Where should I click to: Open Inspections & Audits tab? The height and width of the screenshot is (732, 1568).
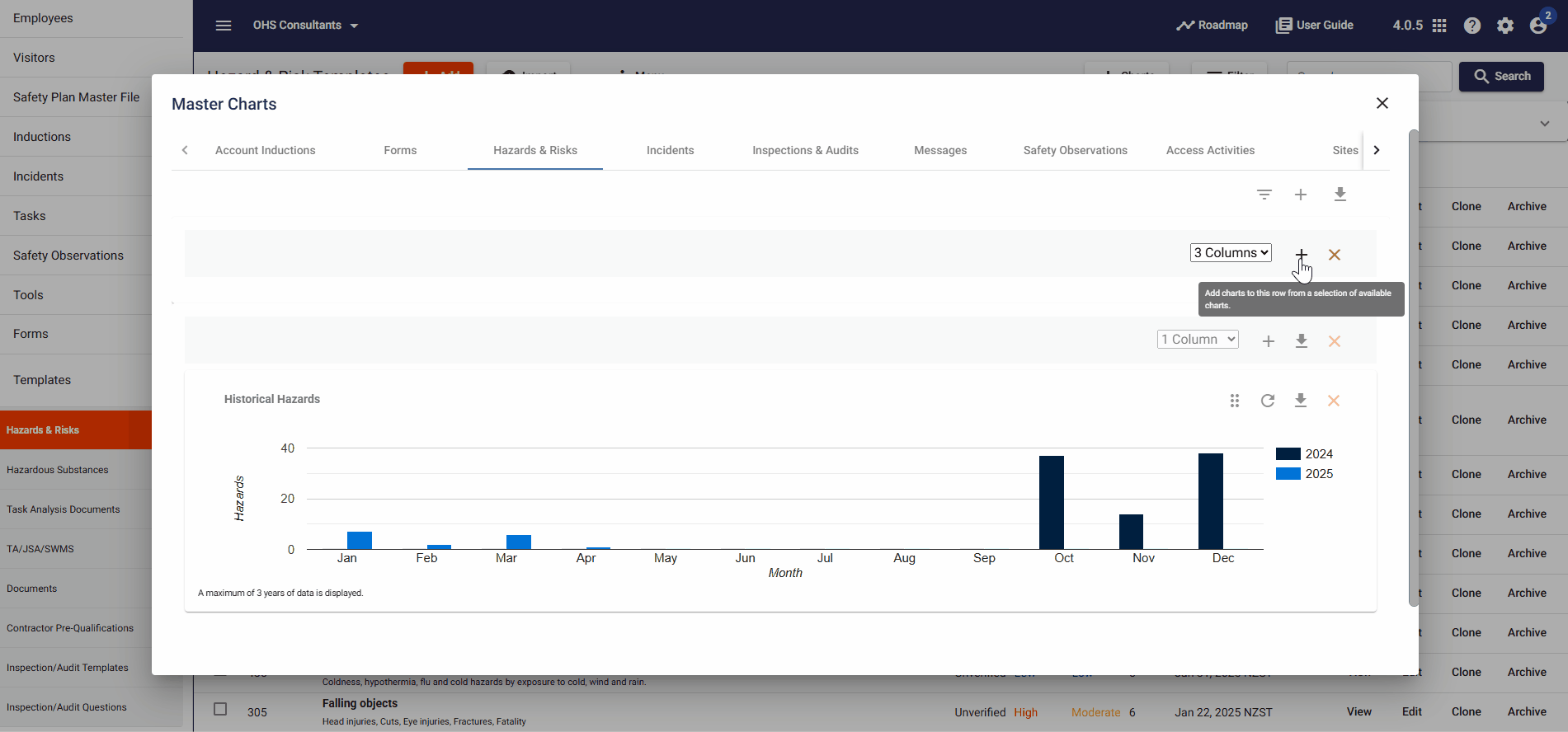805,150
